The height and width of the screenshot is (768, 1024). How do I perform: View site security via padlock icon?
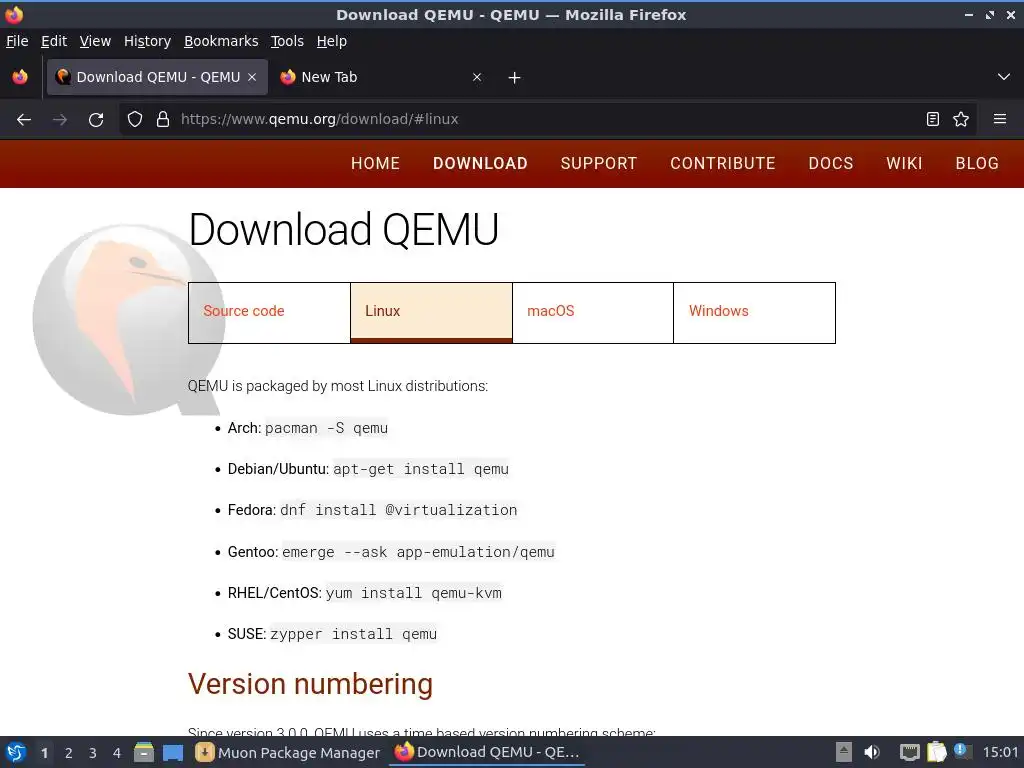point(163,120)
